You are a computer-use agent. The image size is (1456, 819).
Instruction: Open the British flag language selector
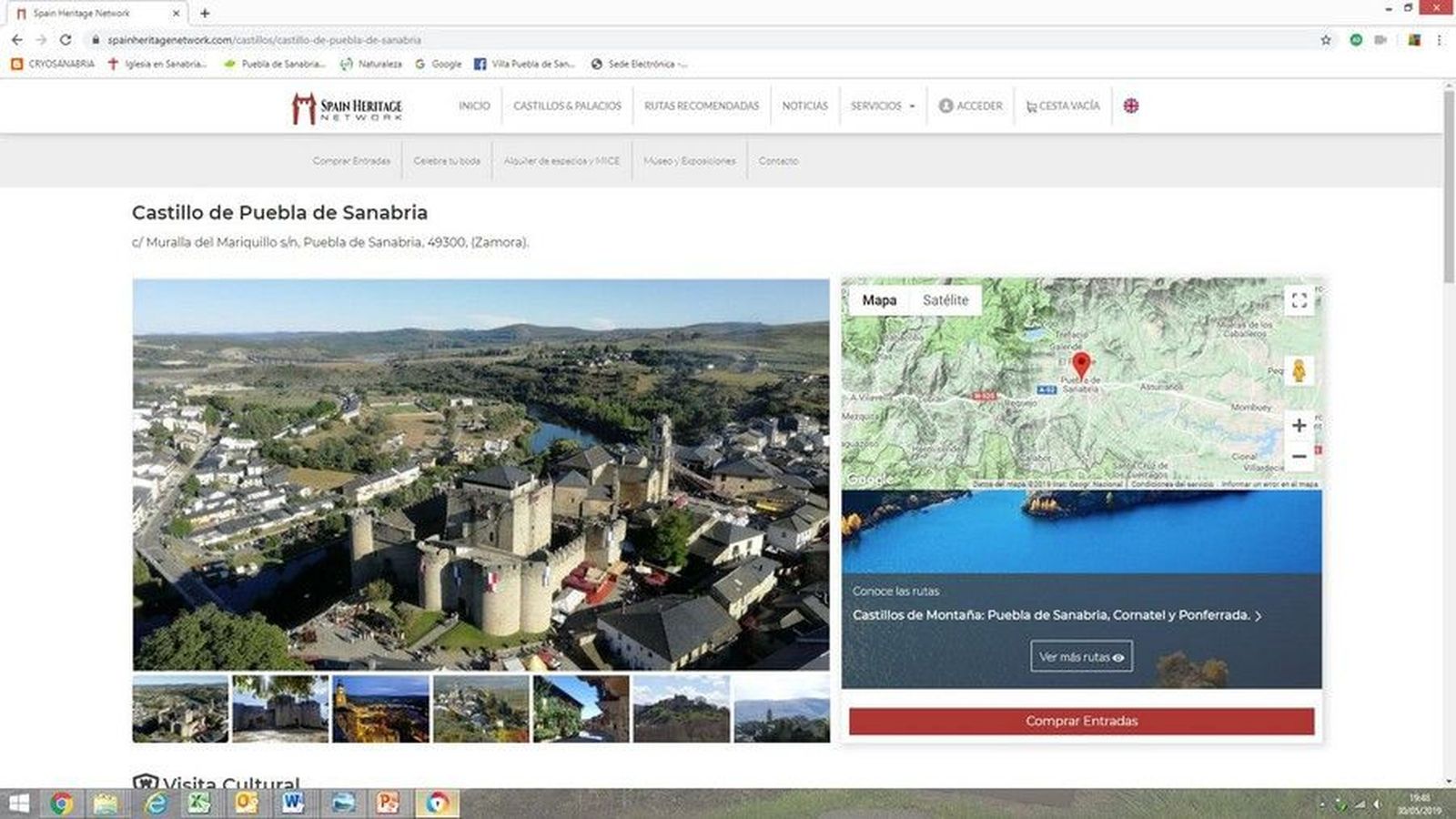point(1130,106)
